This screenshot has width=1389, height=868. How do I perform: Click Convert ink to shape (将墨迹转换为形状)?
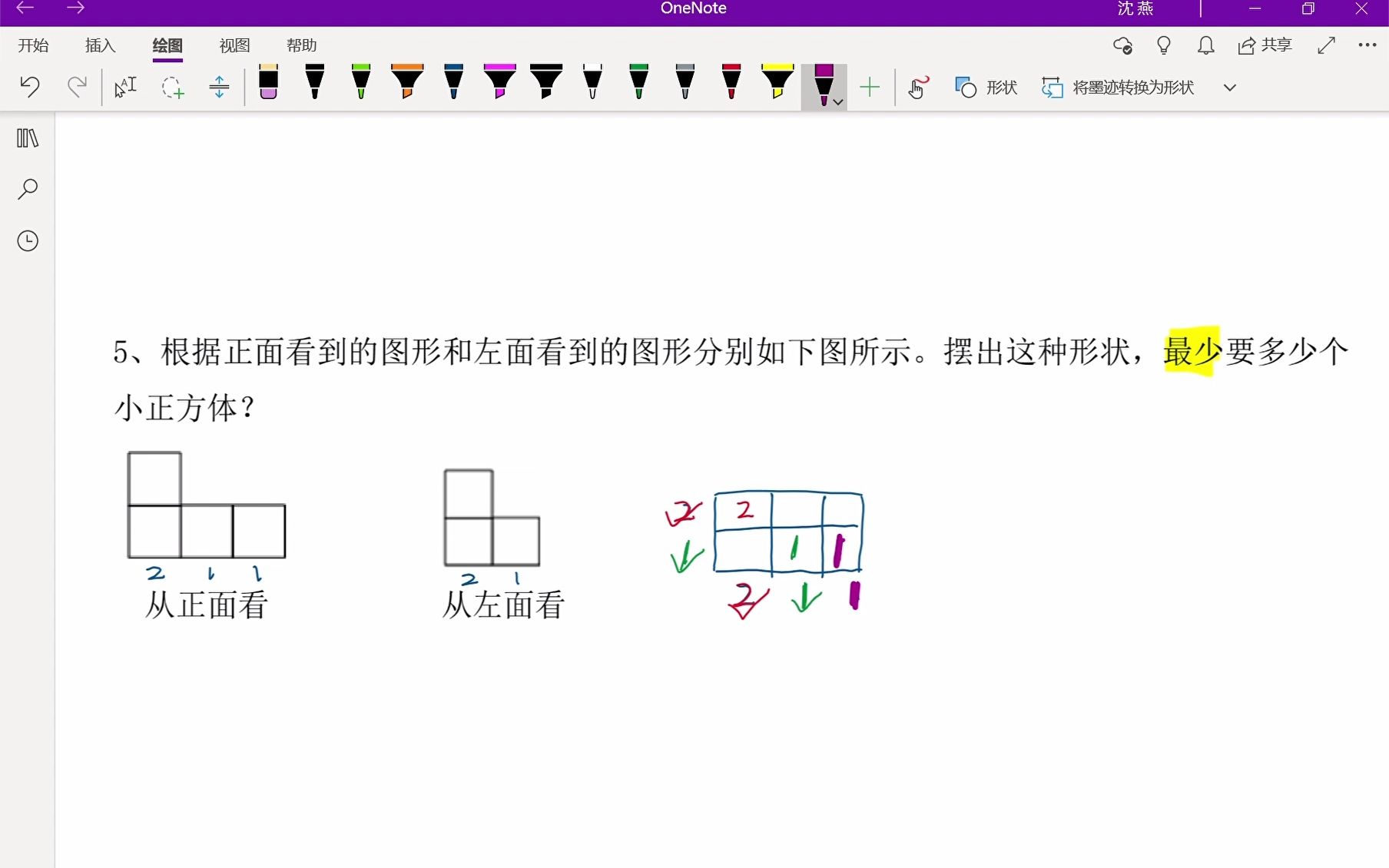[1118, 88]
